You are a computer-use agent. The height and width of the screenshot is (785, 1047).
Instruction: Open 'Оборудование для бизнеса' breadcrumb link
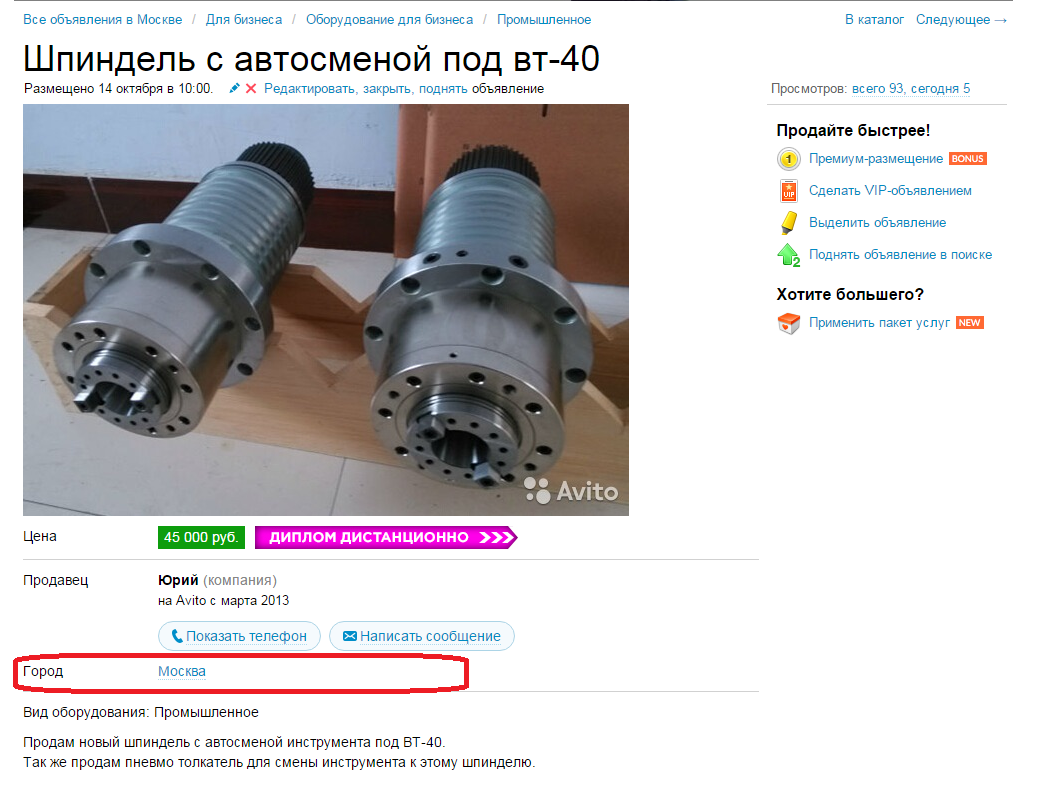[x=389, y=19]
